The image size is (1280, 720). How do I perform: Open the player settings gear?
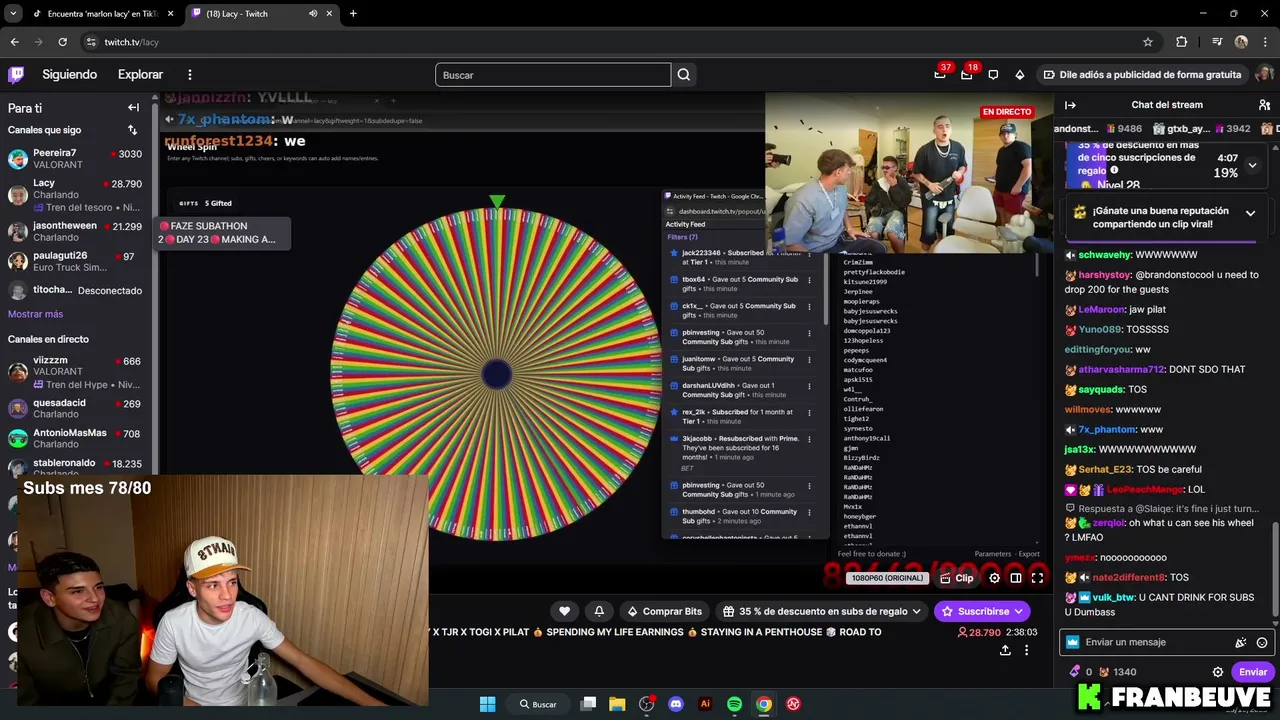[994, 578]
